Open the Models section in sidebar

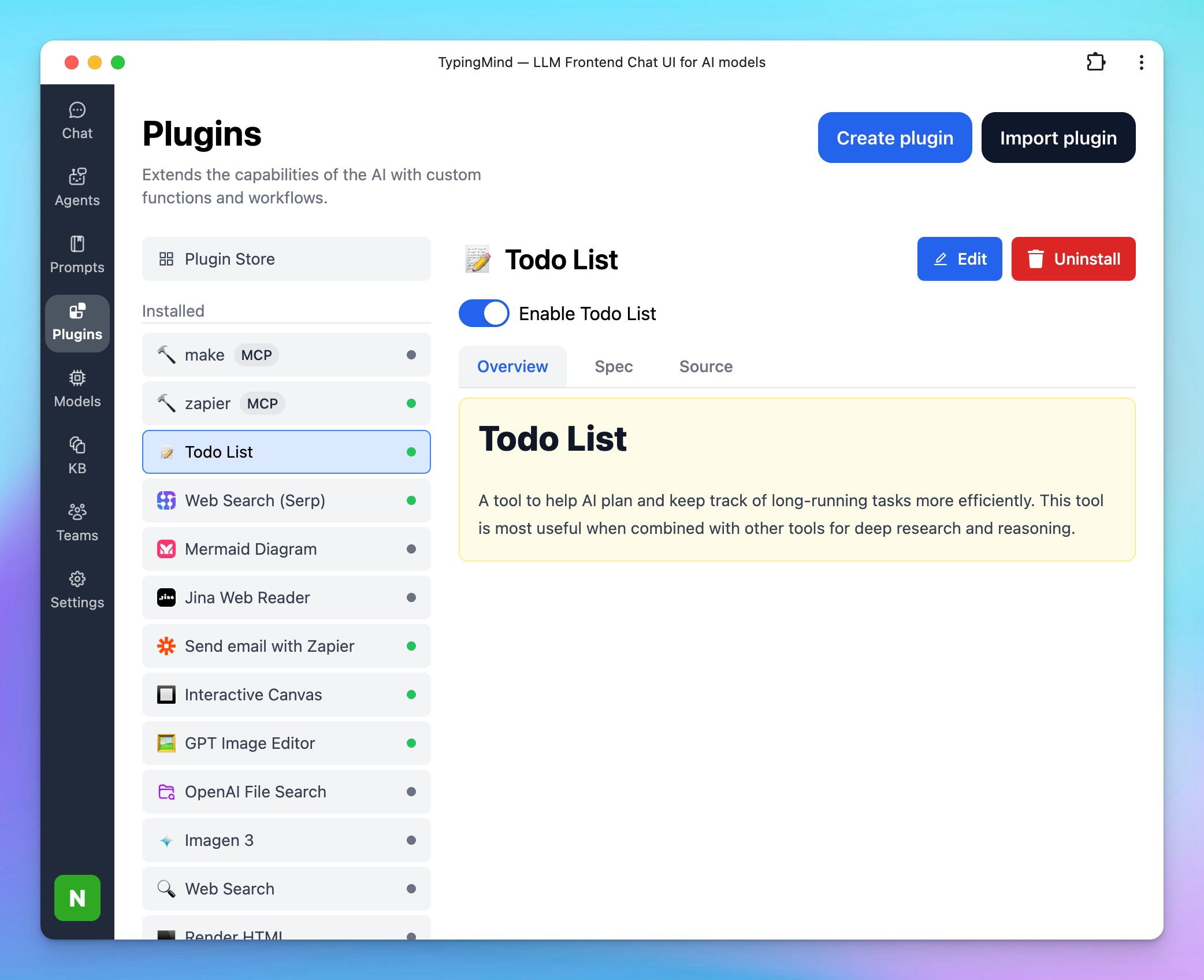tap(77, 389)
